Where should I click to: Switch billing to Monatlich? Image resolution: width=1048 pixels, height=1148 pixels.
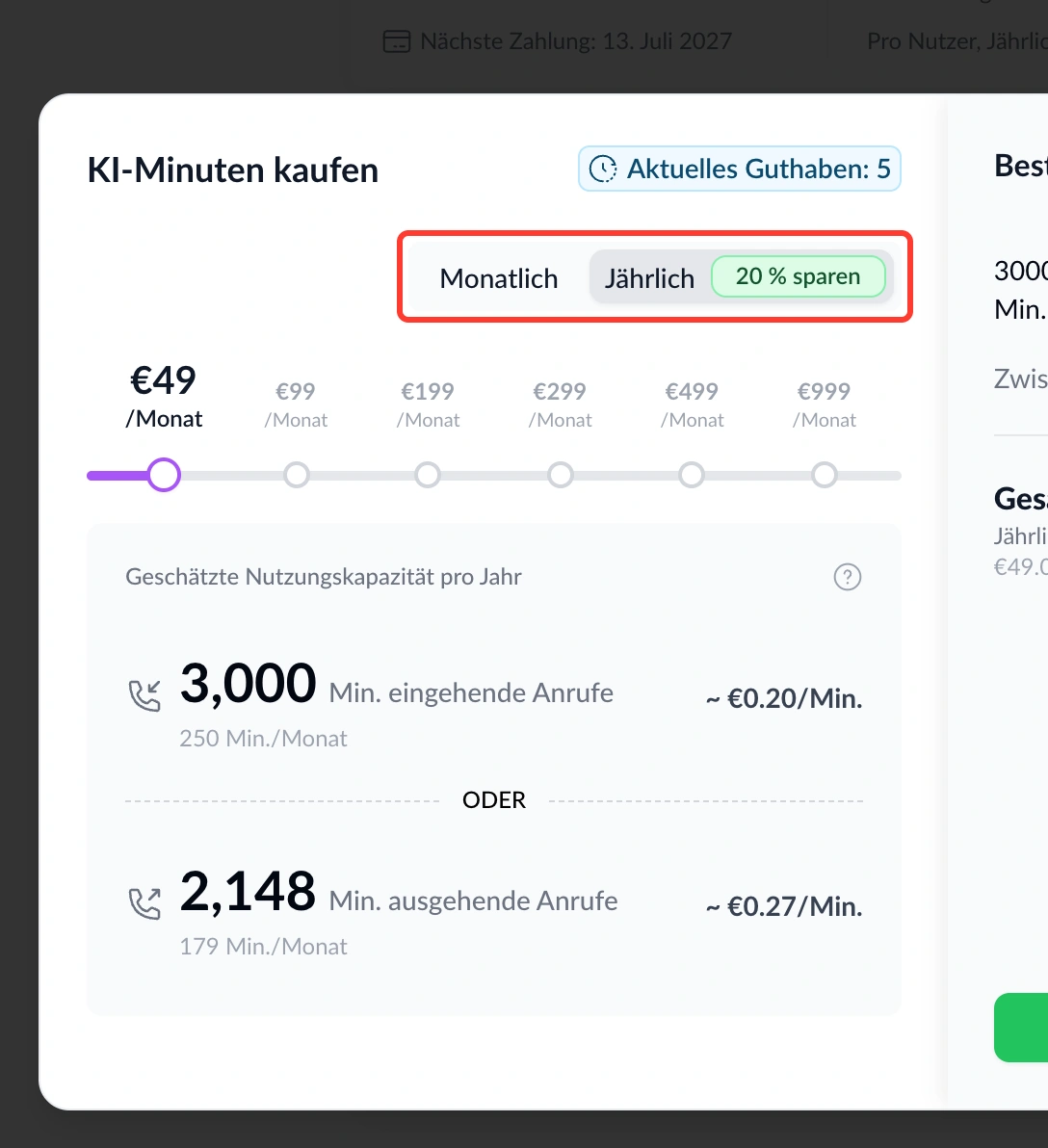point(499,278)
